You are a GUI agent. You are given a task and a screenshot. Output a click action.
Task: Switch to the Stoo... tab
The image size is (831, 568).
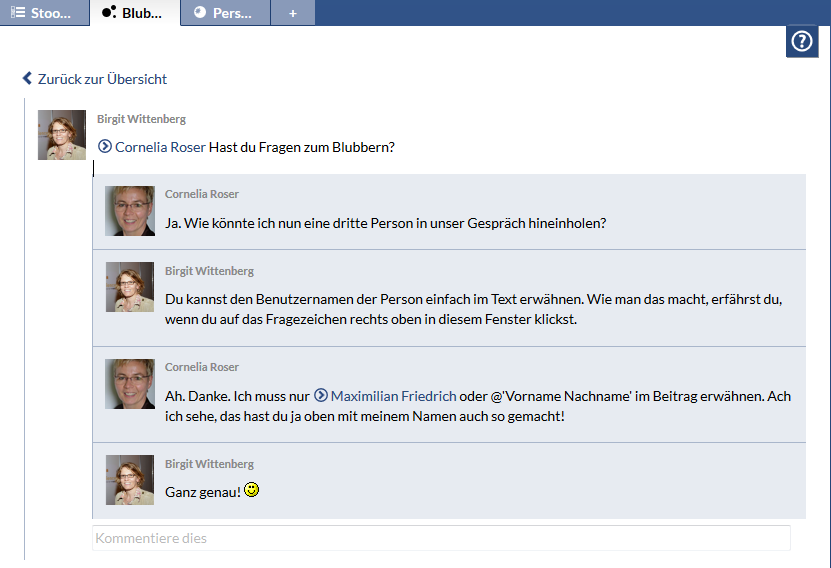tap(43, 13)
